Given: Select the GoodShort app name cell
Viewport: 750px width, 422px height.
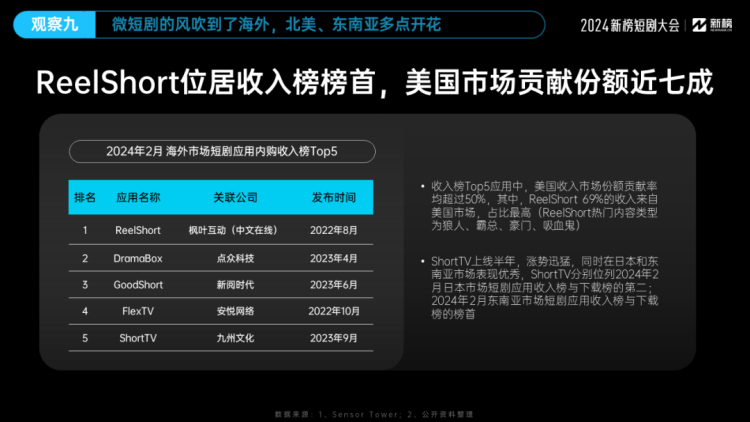Looking at the screenshot, I should pos(138,285).
